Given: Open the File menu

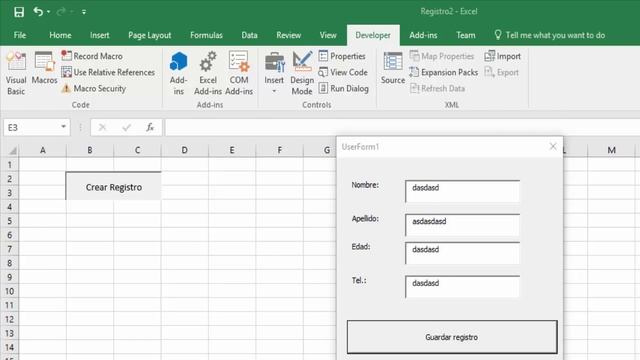Looking at the screenshot, I should (x=20, y=35).
